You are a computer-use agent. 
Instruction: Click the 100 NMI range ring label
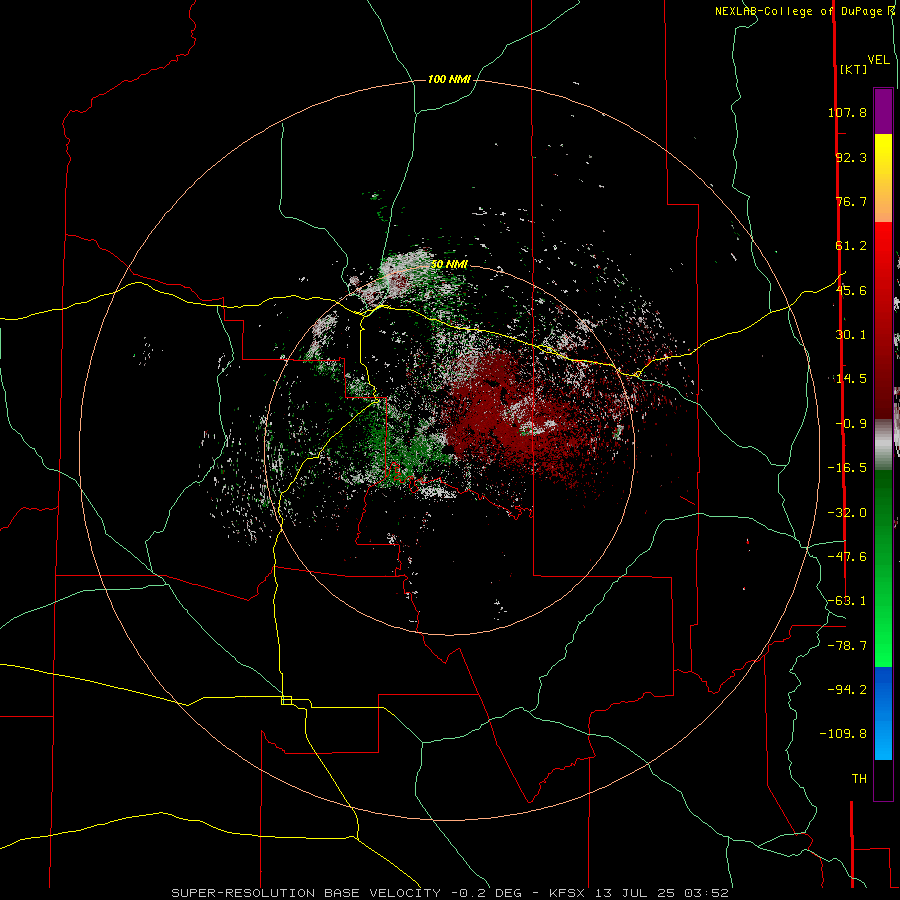pyautogui.click(x=449, y=79)
